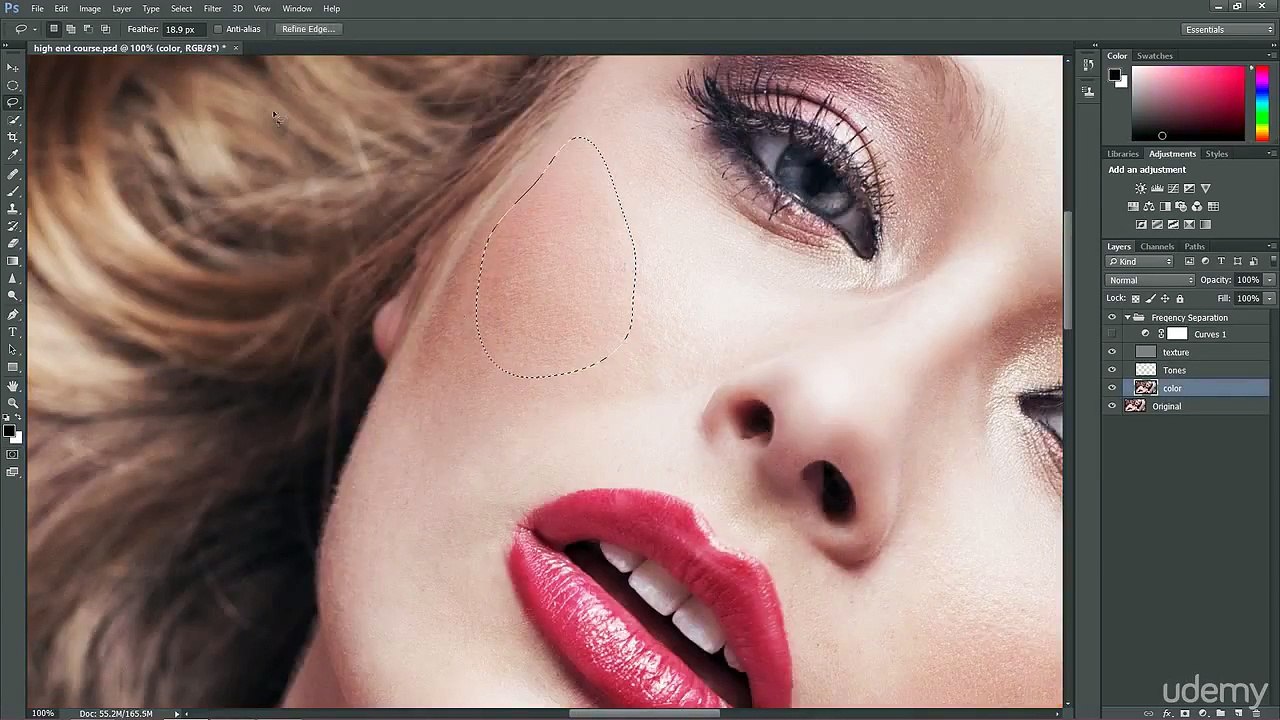Open the Select menu

tap(181, 8)
